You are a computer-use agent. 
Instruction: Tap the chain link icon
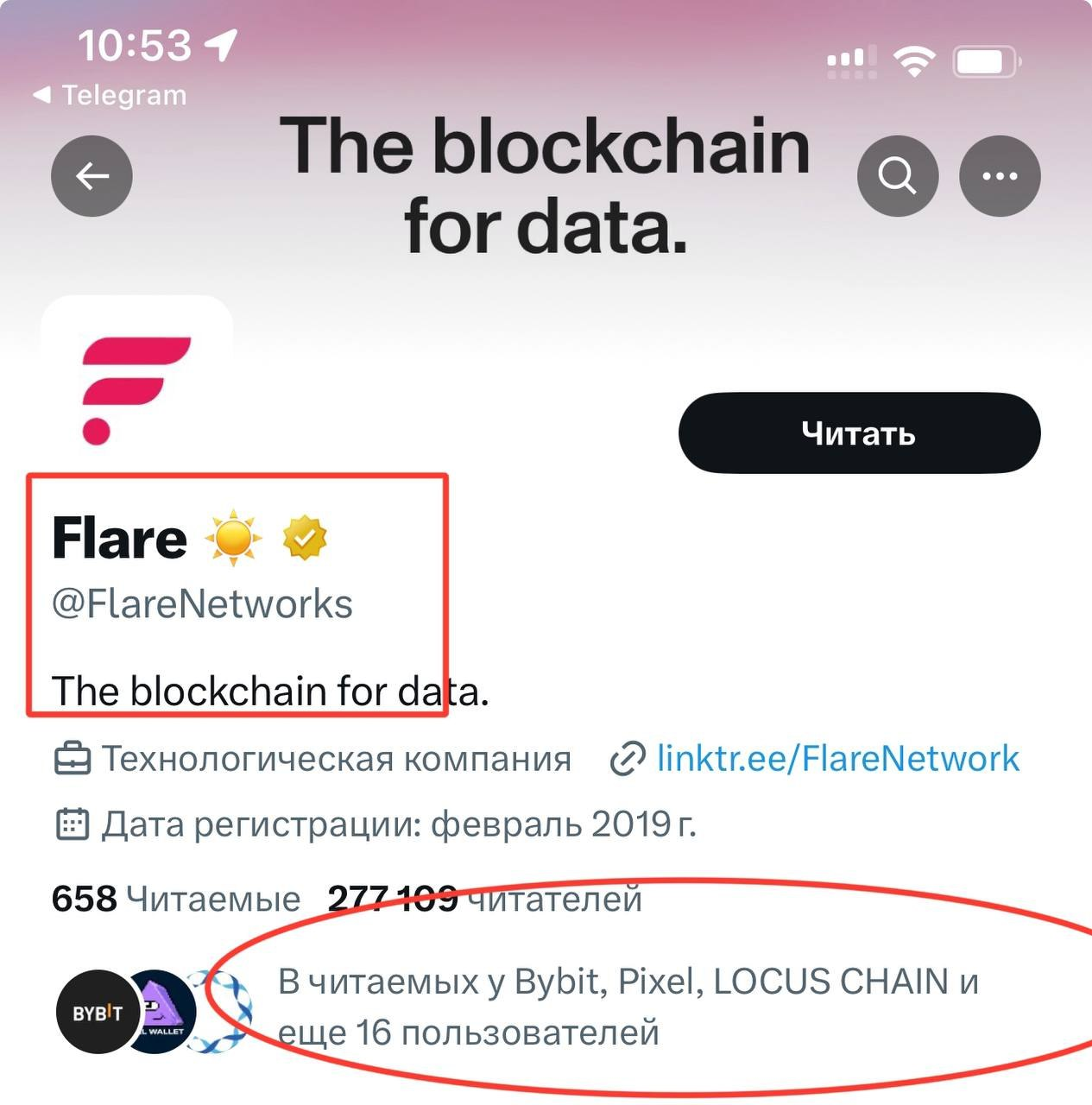point(628,760)
